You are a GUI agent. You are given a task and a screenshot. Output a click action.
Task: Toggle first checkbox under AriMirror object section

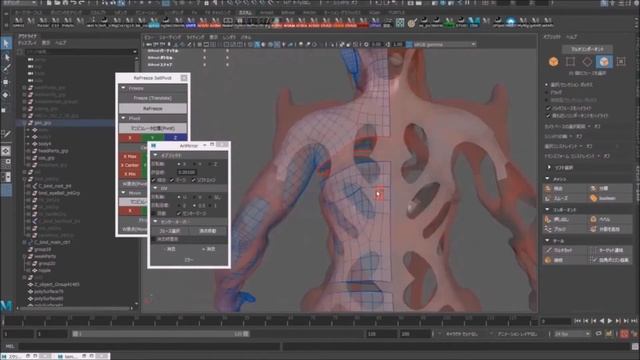(154, 180)
